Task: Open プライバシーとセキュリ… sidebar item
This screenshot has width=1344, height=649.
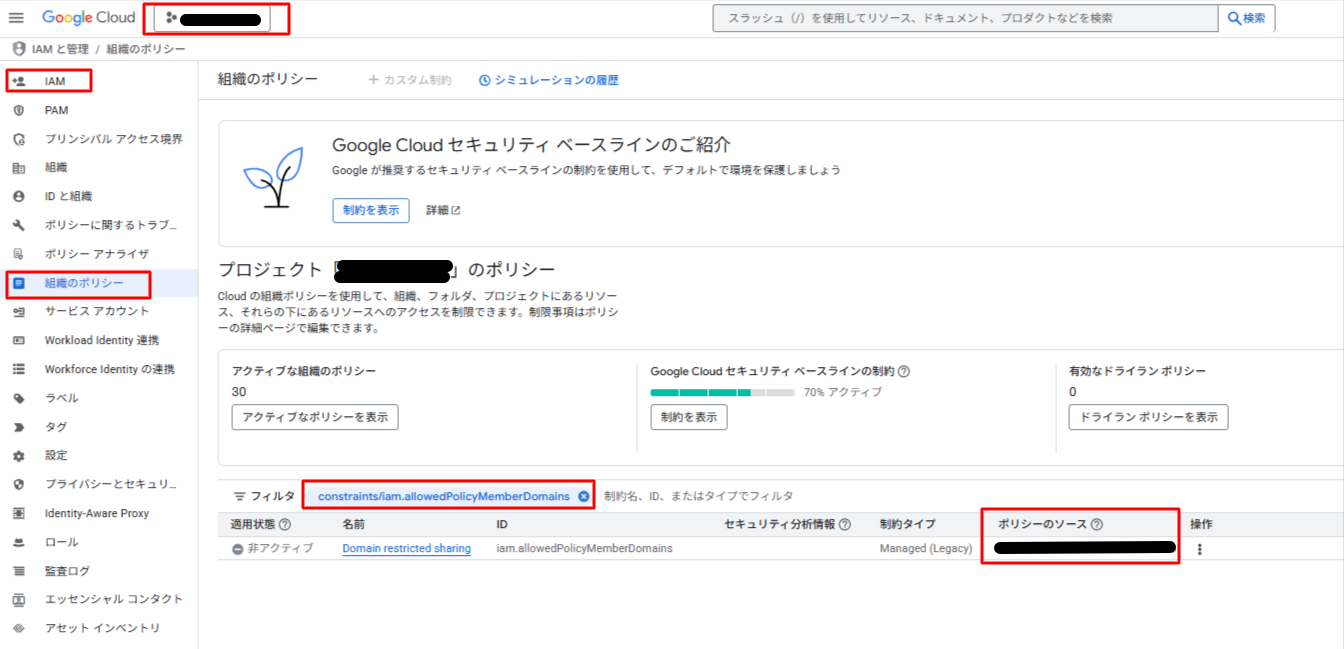Action: click(110, 484)
